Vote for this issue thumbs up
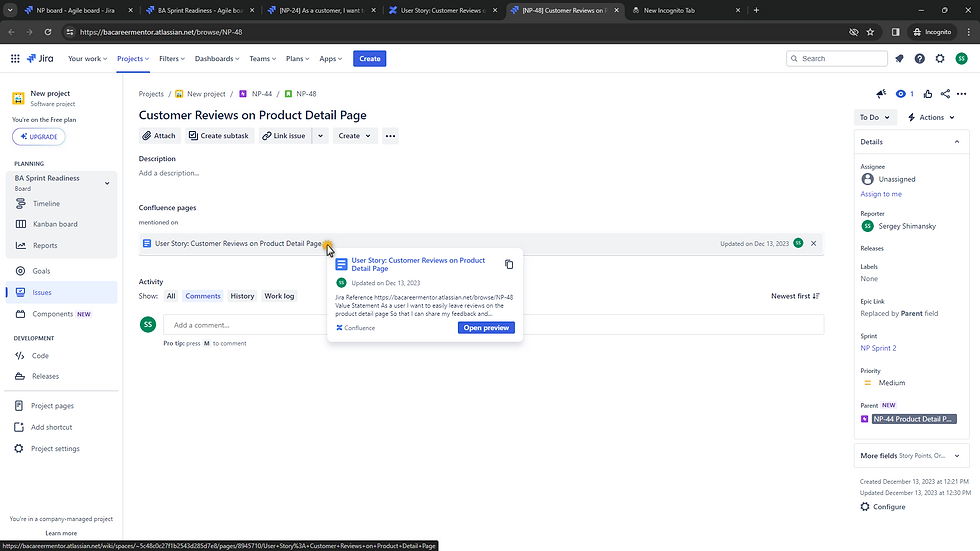Screen dimensions: 980x551 pyautogui.click(x=928, y=94)
